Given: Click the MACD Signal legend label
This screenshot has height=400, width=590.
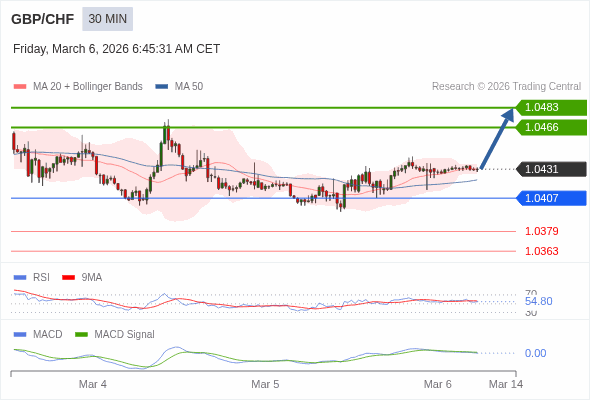Looking at the screenshot, I should click(125, 335).
